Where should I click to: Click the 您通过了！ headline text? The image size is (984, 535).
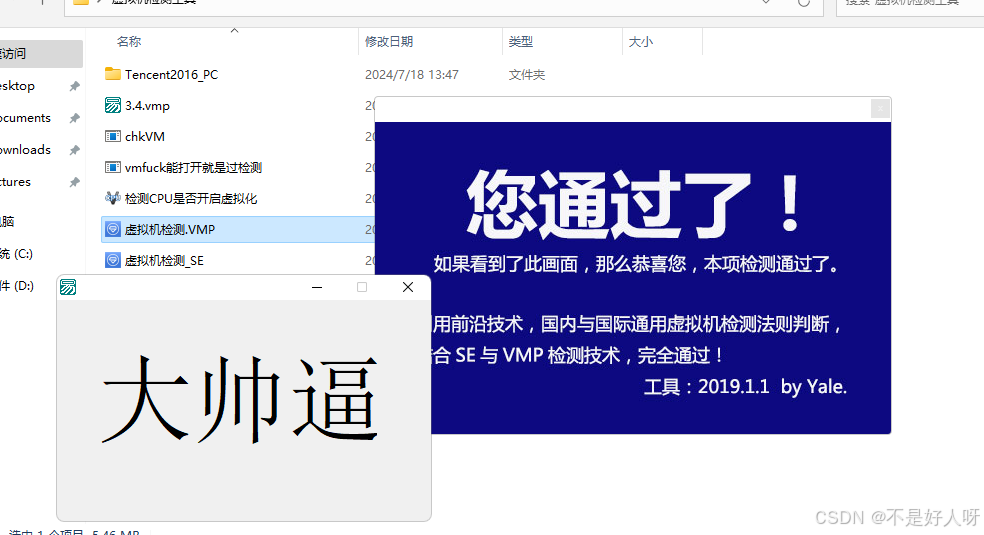coord(634,204)
